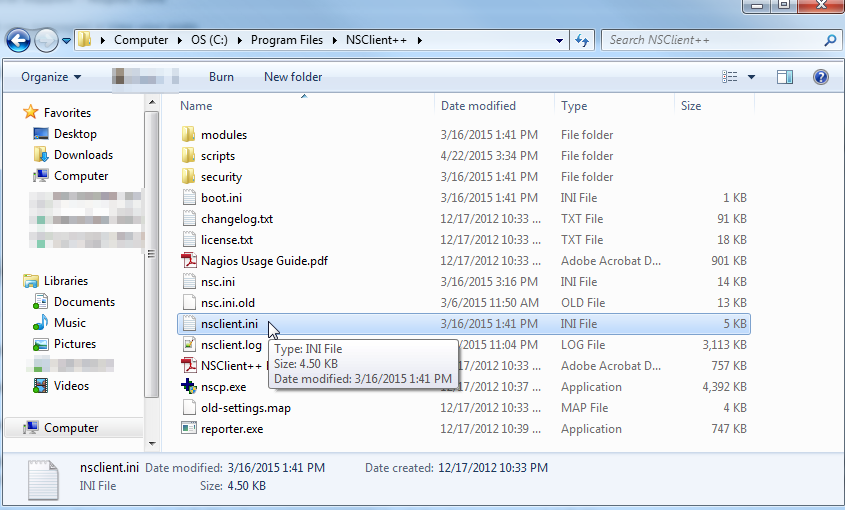This screenshot has width=845, height=510.
Task: Open the Help button
Action: coord(821,77)
